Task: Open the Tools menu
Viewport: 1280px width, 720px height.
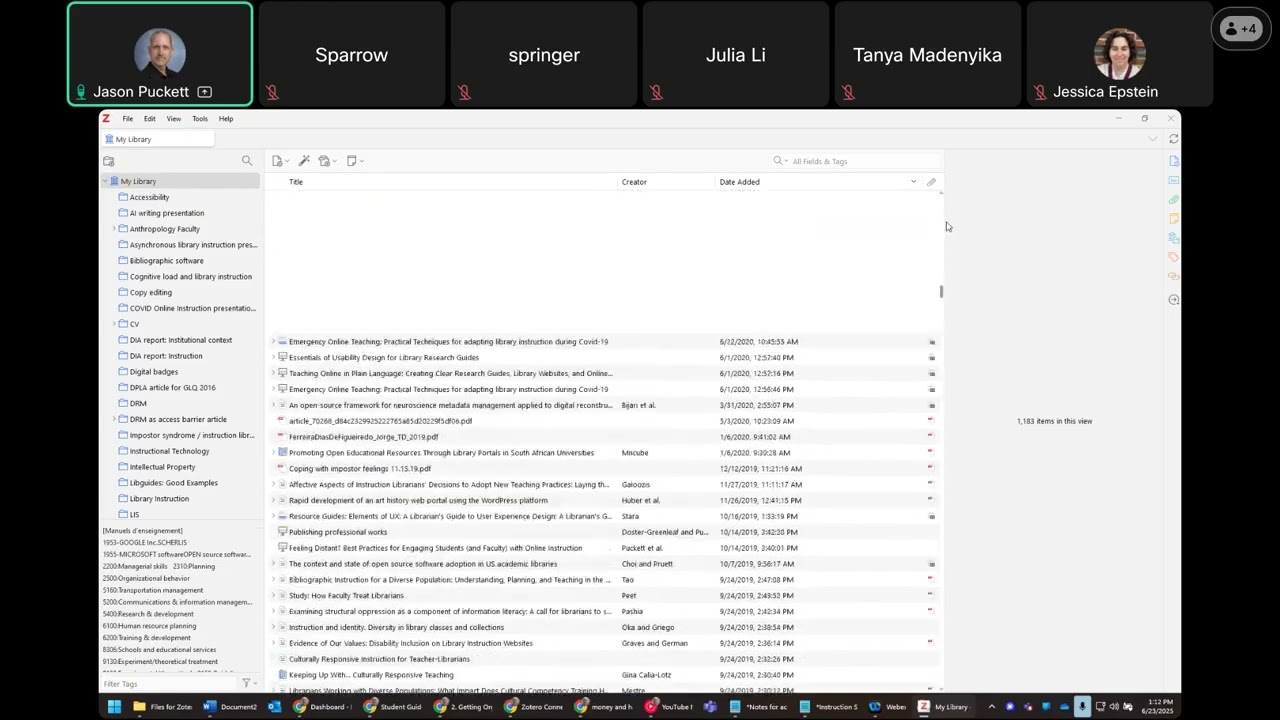Action: (x=200, y=119)
